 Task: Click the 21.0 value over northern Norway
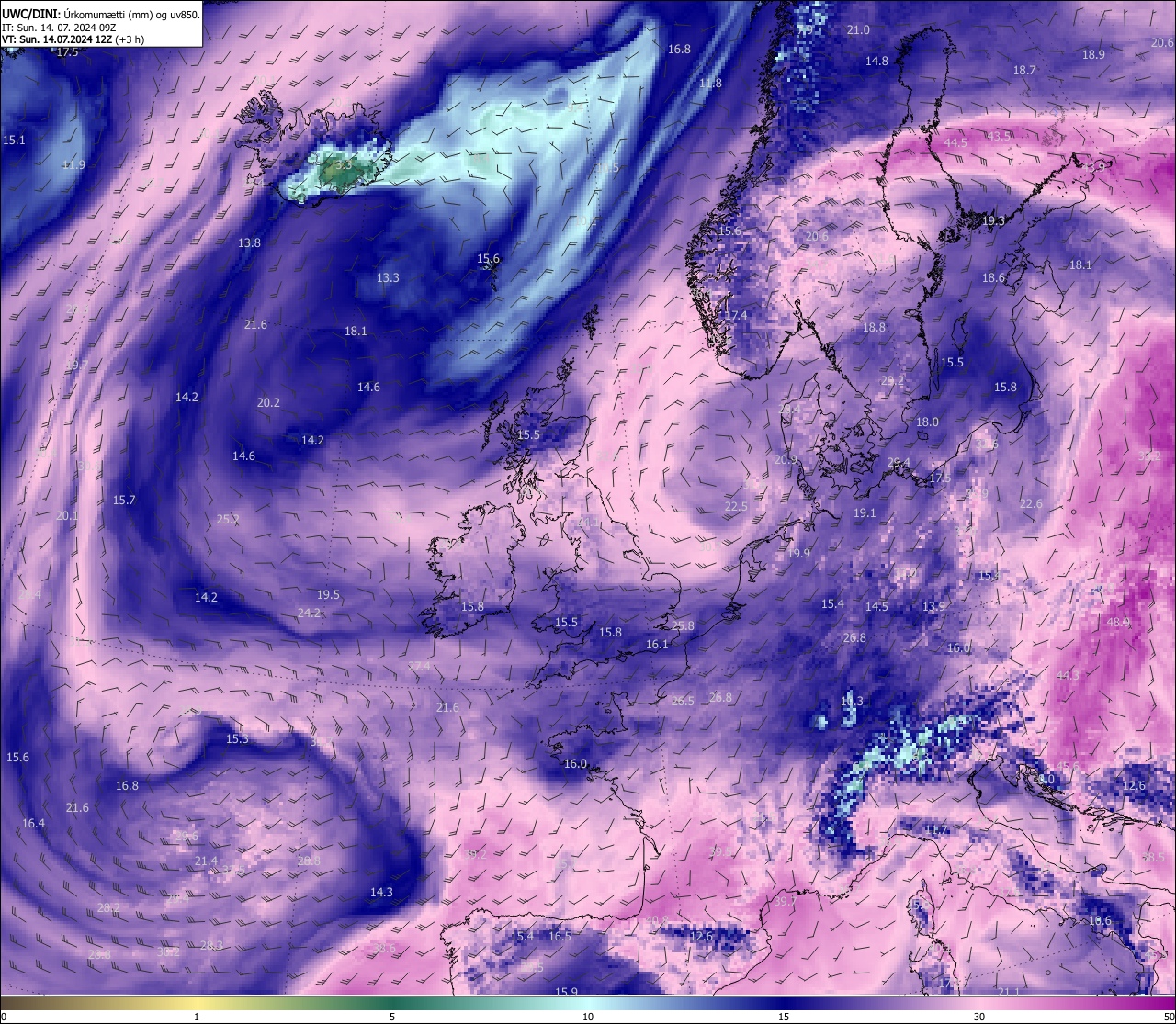pyautogui.click(x=858, y=30)
